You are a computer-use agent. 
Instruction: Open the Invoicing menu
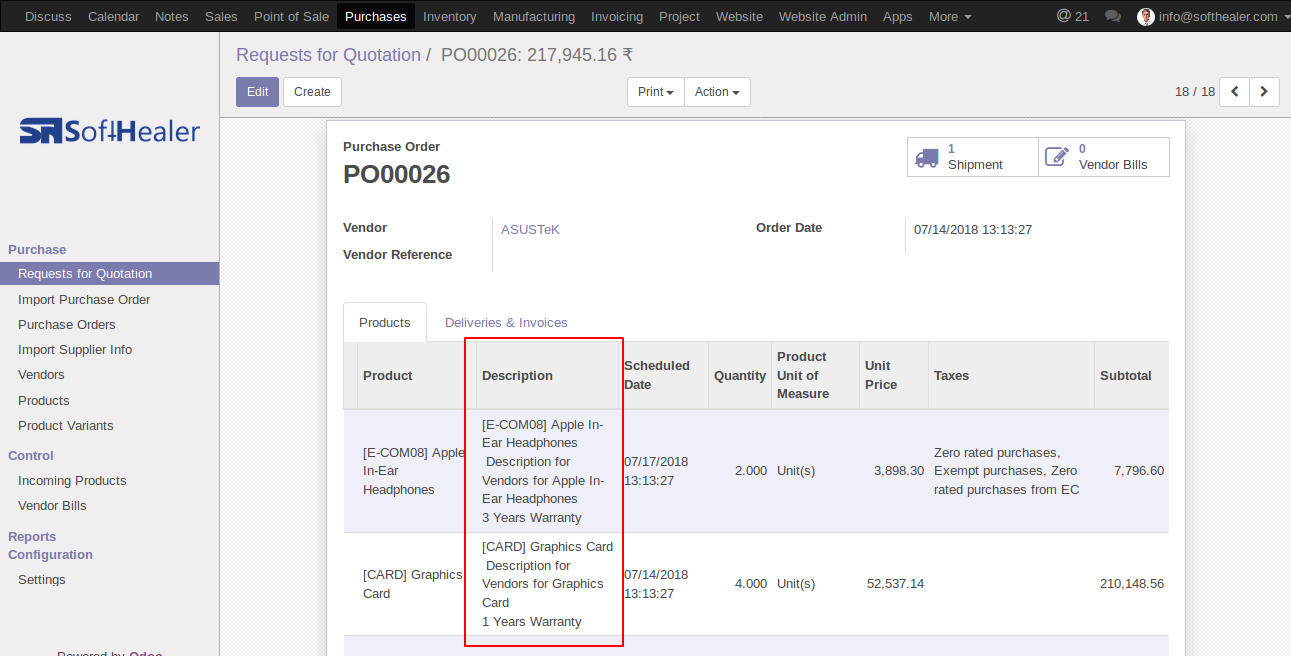click(617, 17)
